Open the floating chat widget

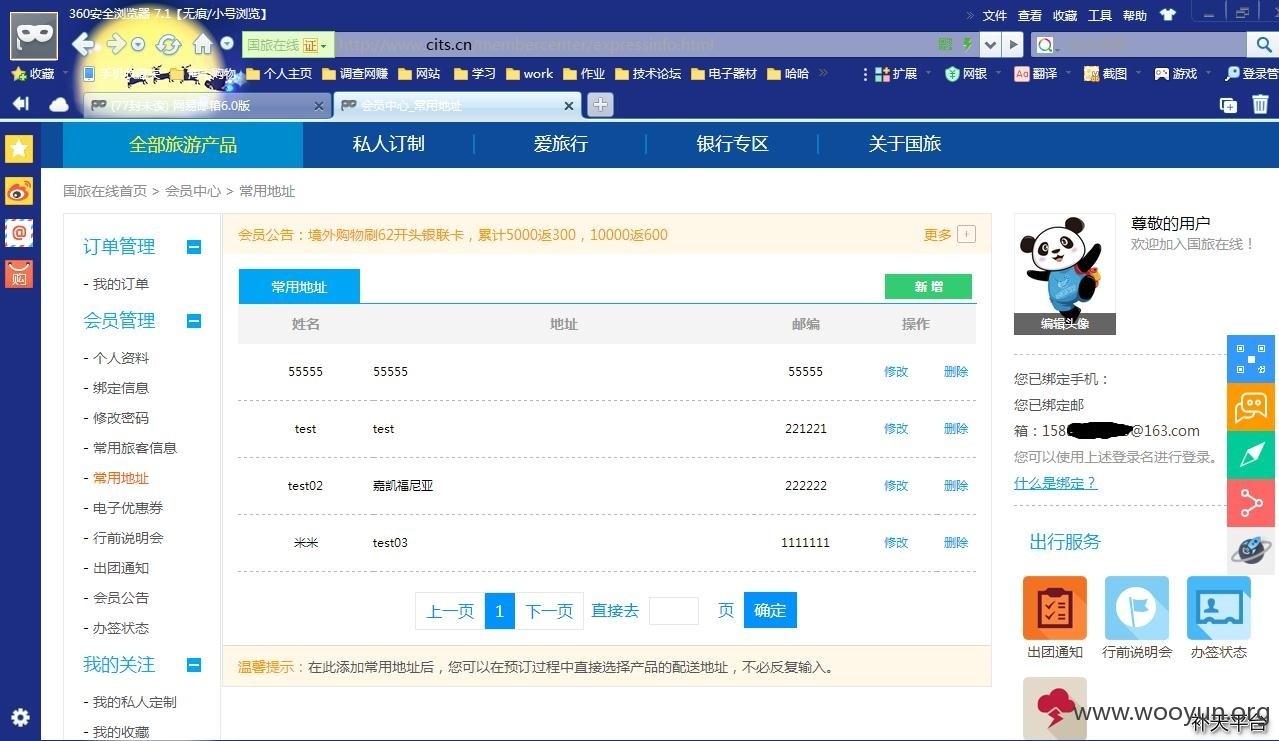pos(1251,407)
